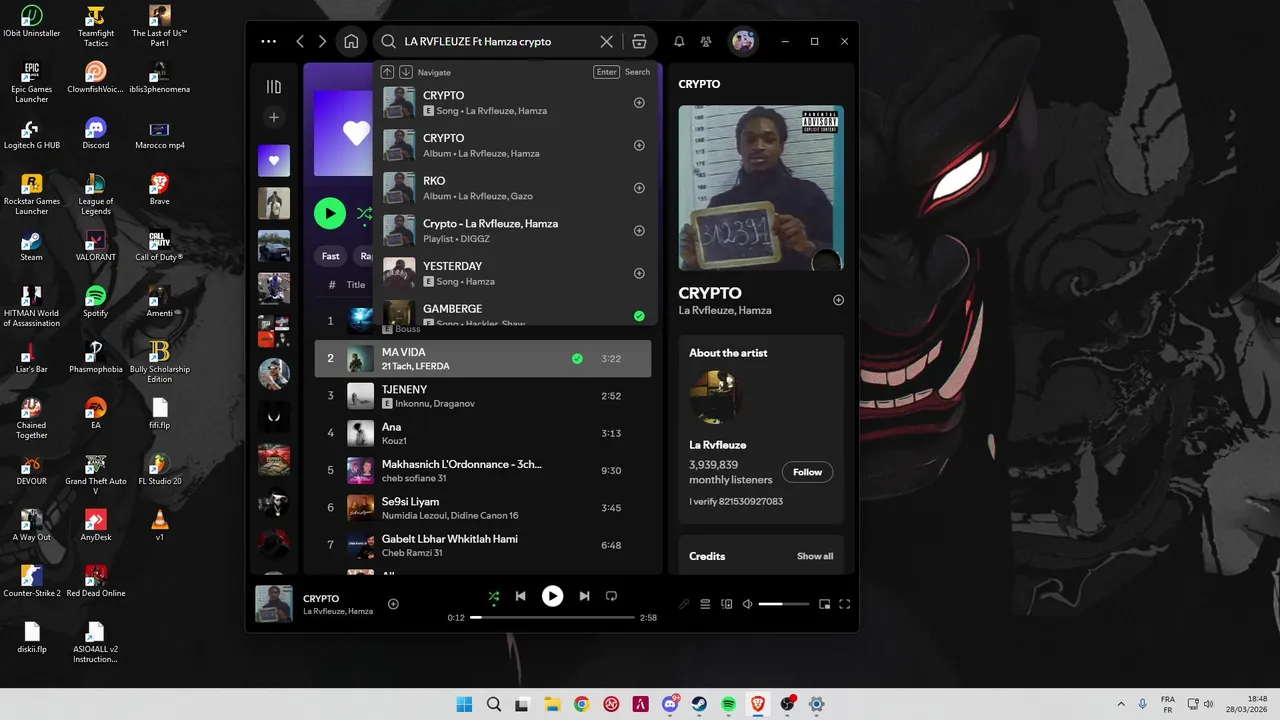Viewport: 1280px width, 720px height.
Task: Add now-playing CRYPTO to Liked Songs
Action: pos(393,604)
